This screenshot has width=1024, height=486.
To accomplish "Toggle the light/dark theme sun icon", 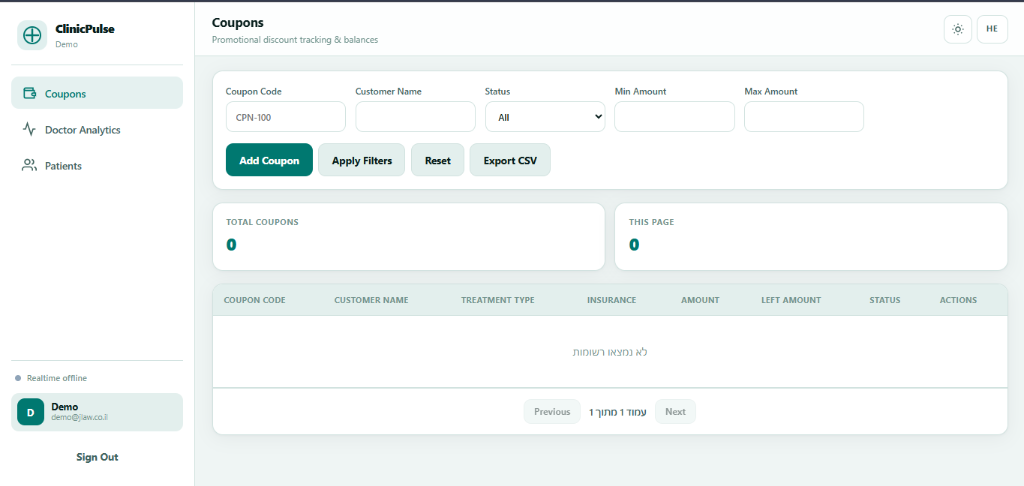I will coord(958,29).
